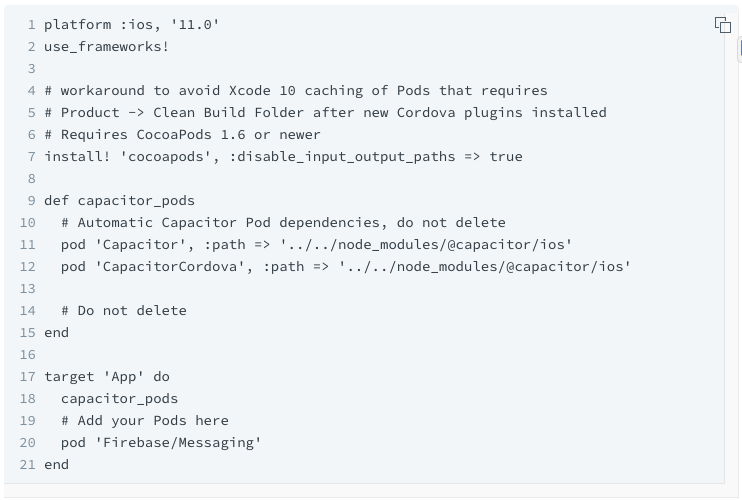Click line number 15 in the gutter

click(x=28, y=332)
